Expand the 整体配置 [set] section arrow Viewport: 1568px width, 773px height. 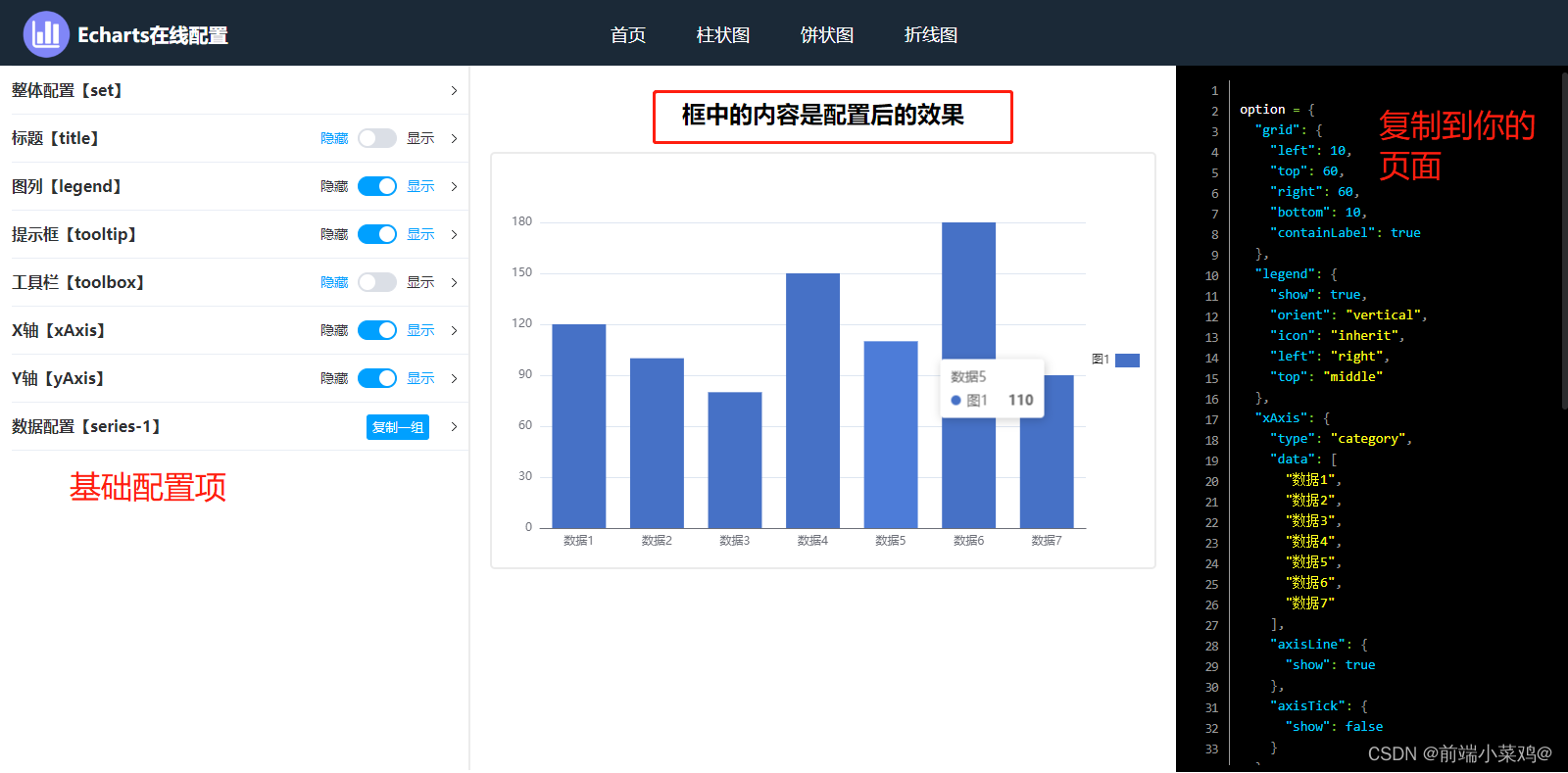click(x=454, y=90)
